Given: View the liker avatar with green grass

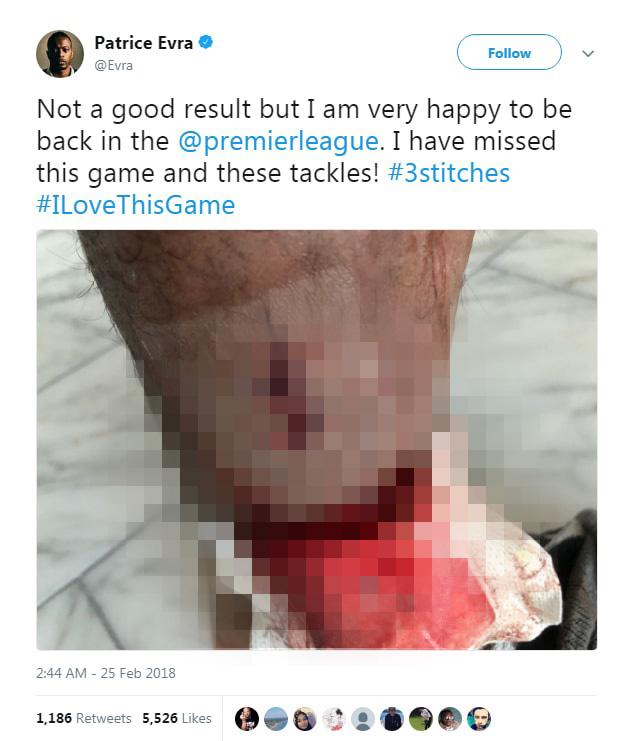Looking at the screenshot, I should click(421, 719).
